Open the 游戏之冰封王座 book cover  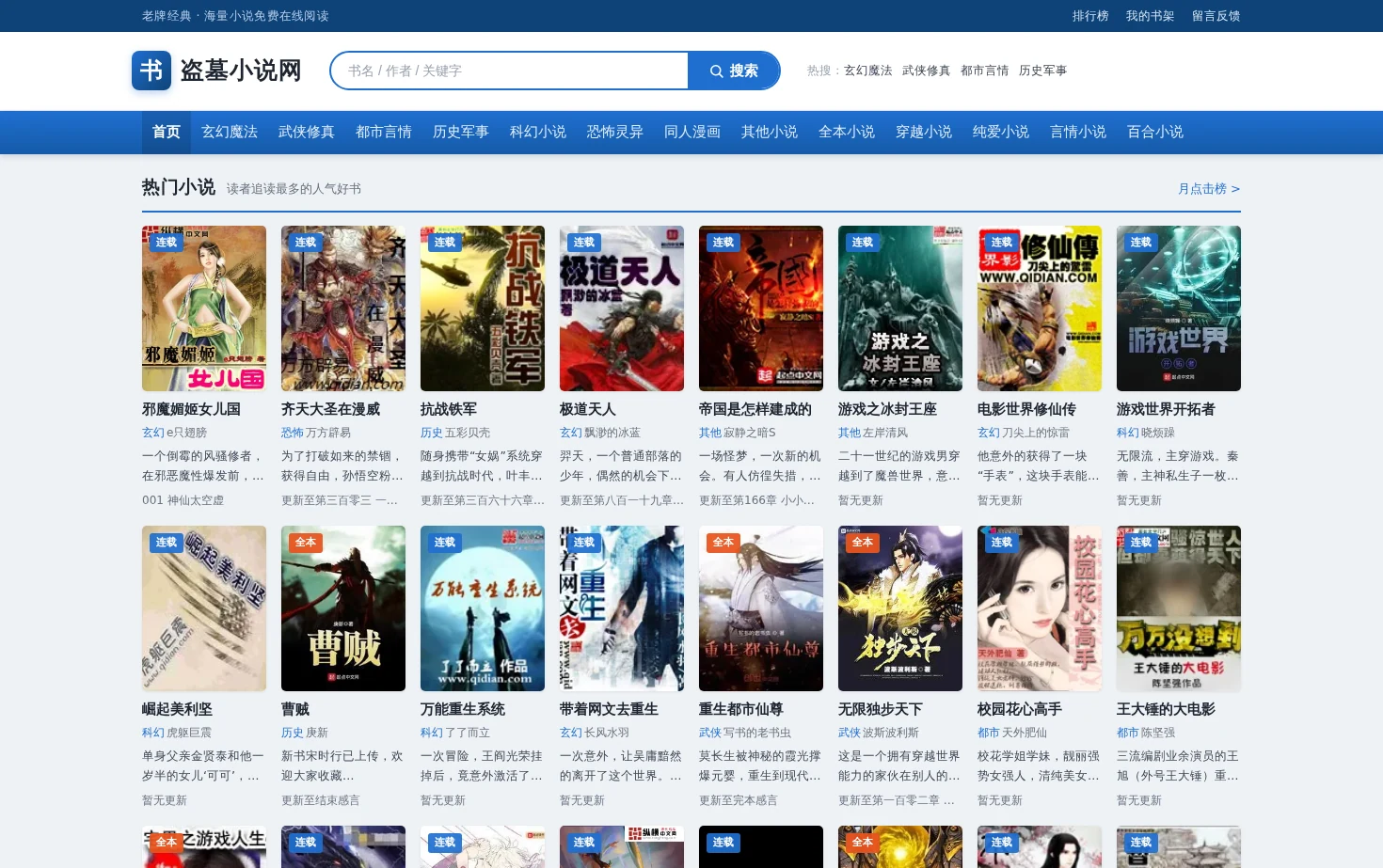pos(900,308)
